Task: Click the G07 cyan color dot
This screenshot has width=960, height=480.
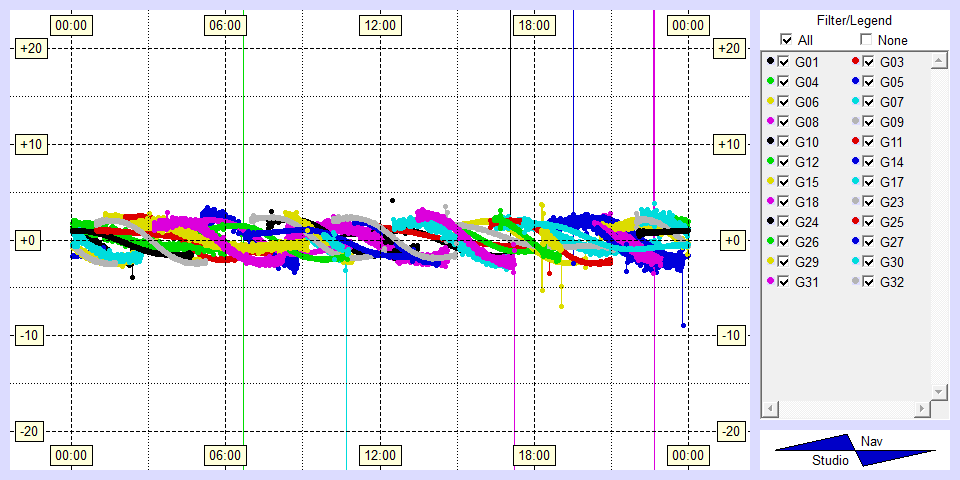Action: click(x=856, y=102)
